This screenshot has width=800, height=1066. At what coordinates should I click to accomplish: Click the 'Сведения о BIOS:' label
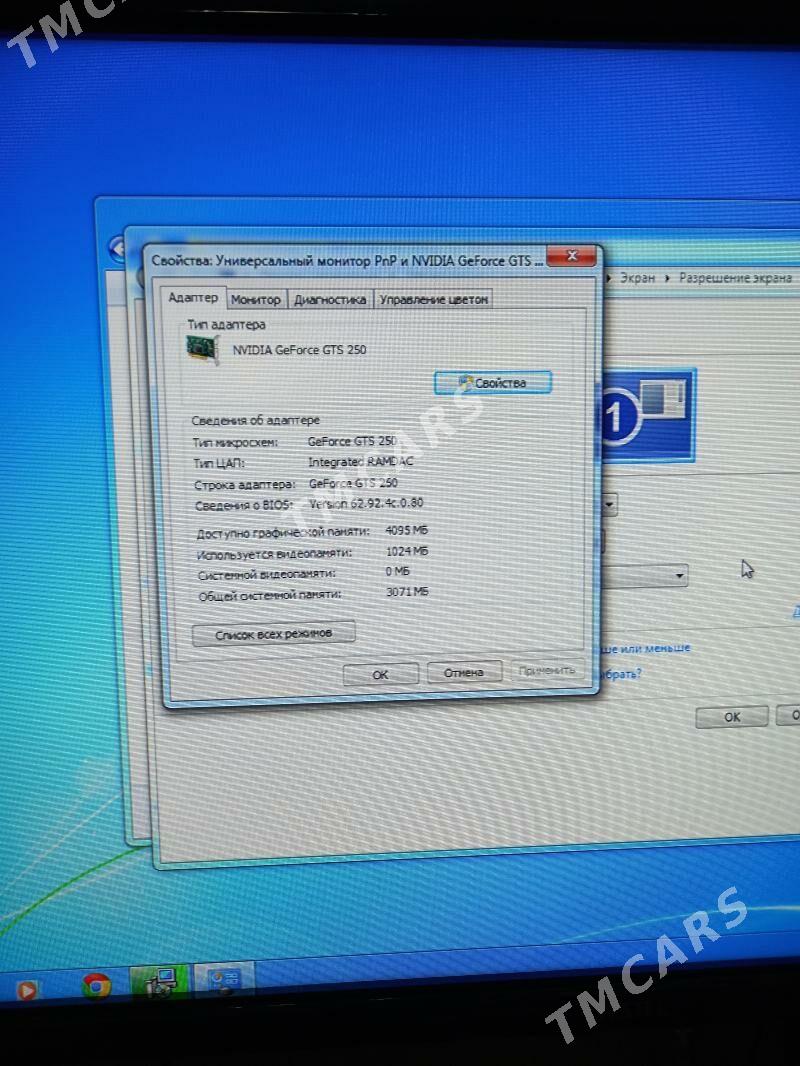[x=243, y=505]
